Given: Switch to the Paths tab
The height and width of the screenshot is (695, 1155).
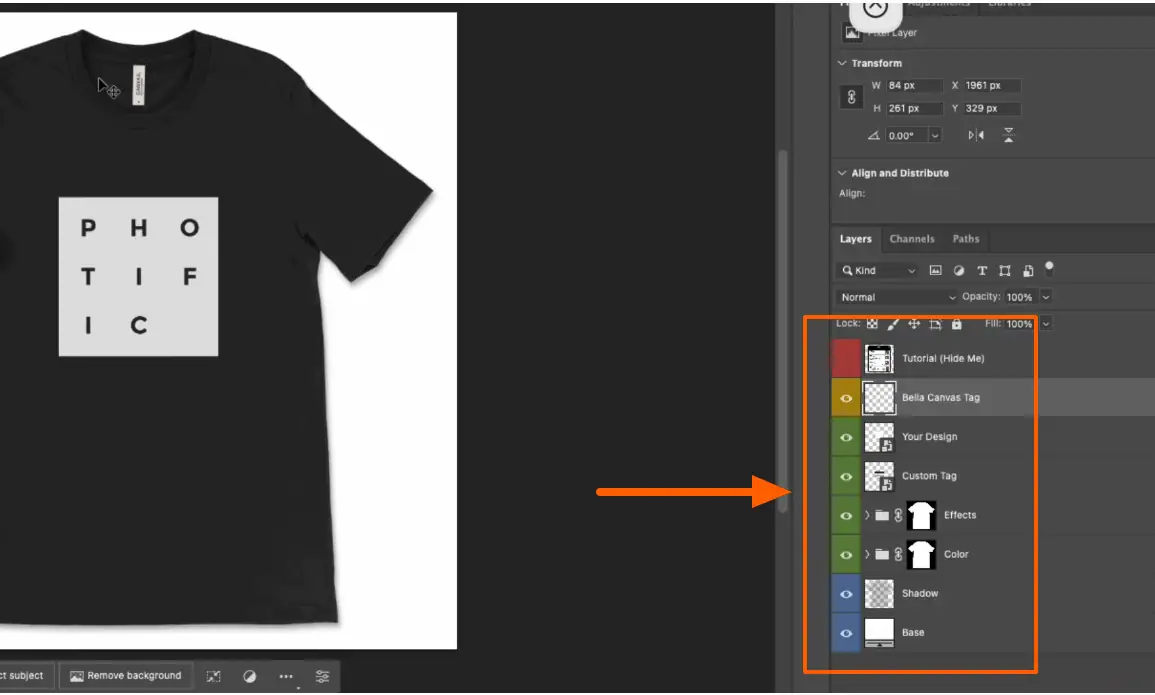Looking at the screenshot, I should pyautogui.click(x=966, y=239).
